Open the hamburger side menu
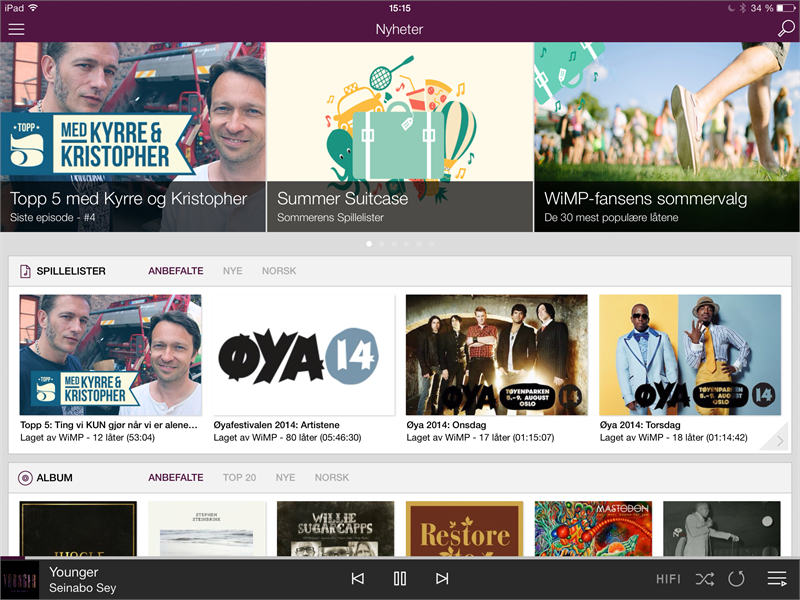Screen dimensions: 800x600 click(x=16, y=29)
